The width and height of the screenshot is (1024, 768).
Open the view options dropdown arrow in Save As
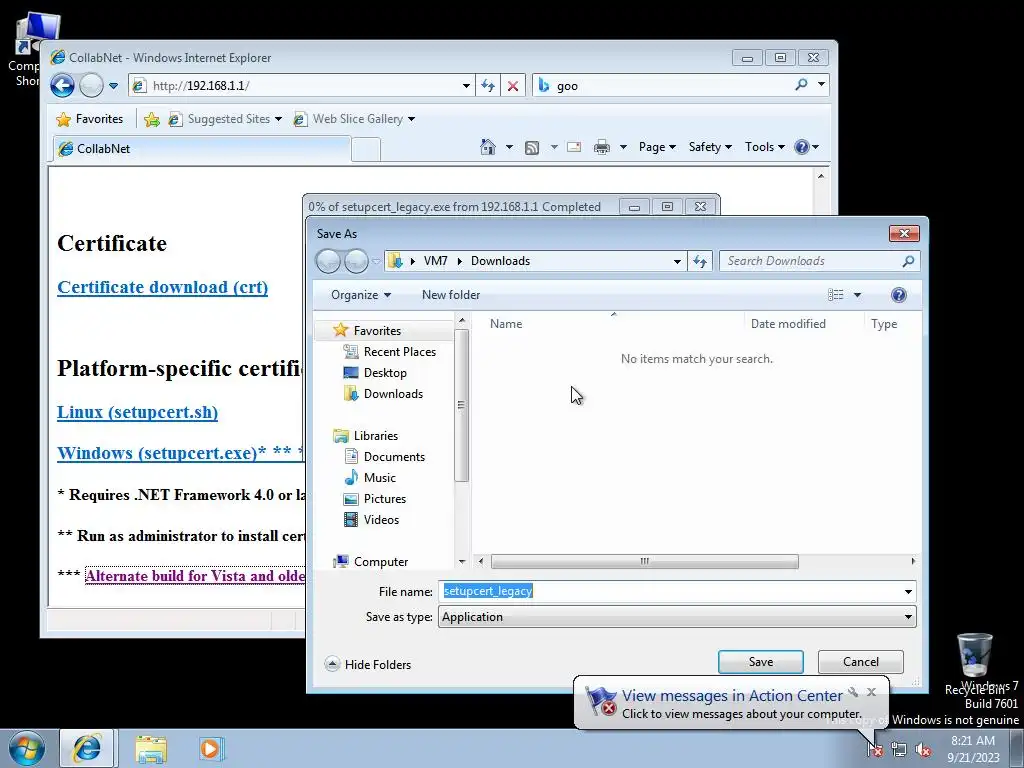pyautogui.click(x=857, y=295)
